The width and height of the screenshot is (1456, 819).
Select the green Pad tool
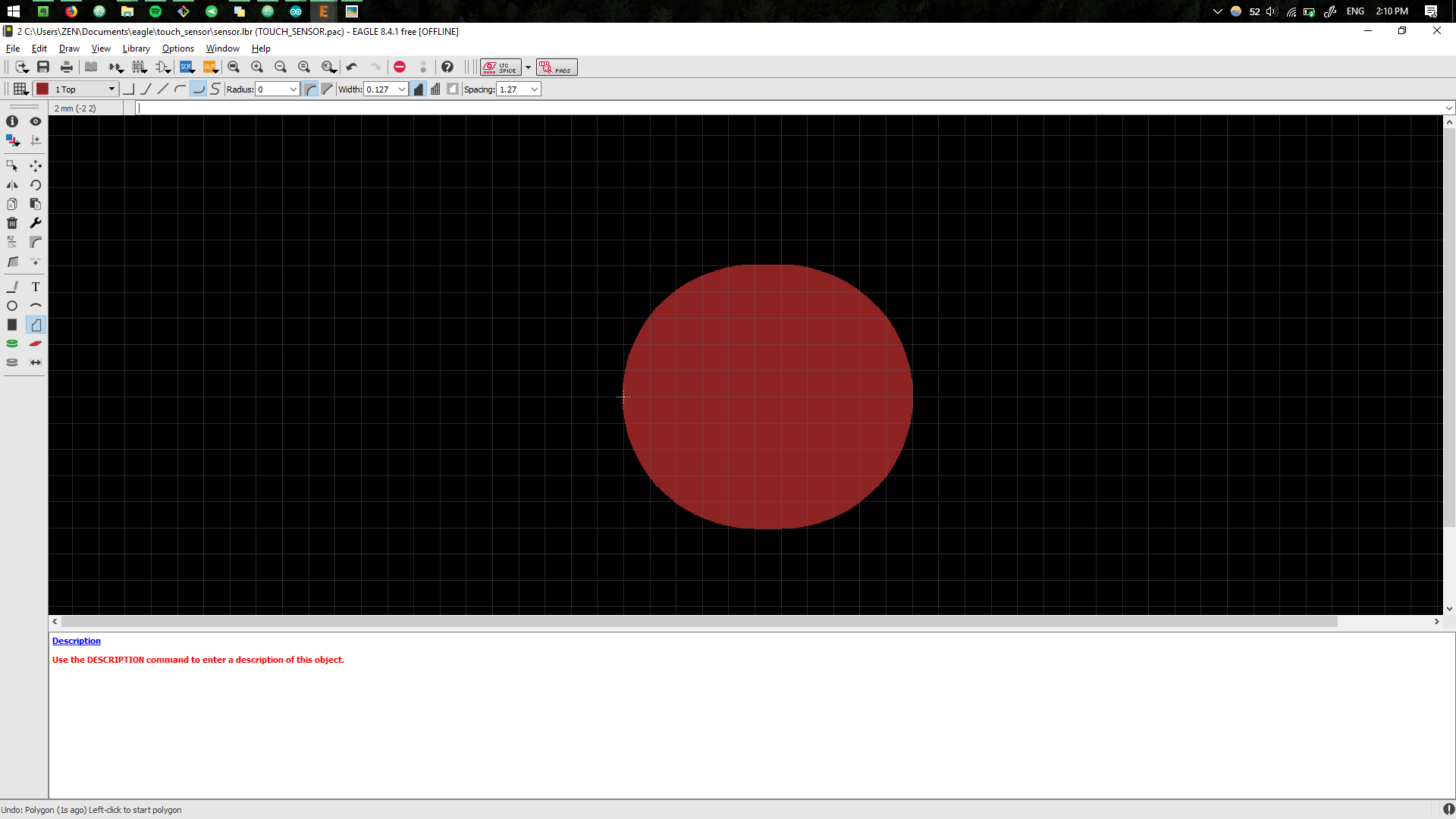[12, 344]
